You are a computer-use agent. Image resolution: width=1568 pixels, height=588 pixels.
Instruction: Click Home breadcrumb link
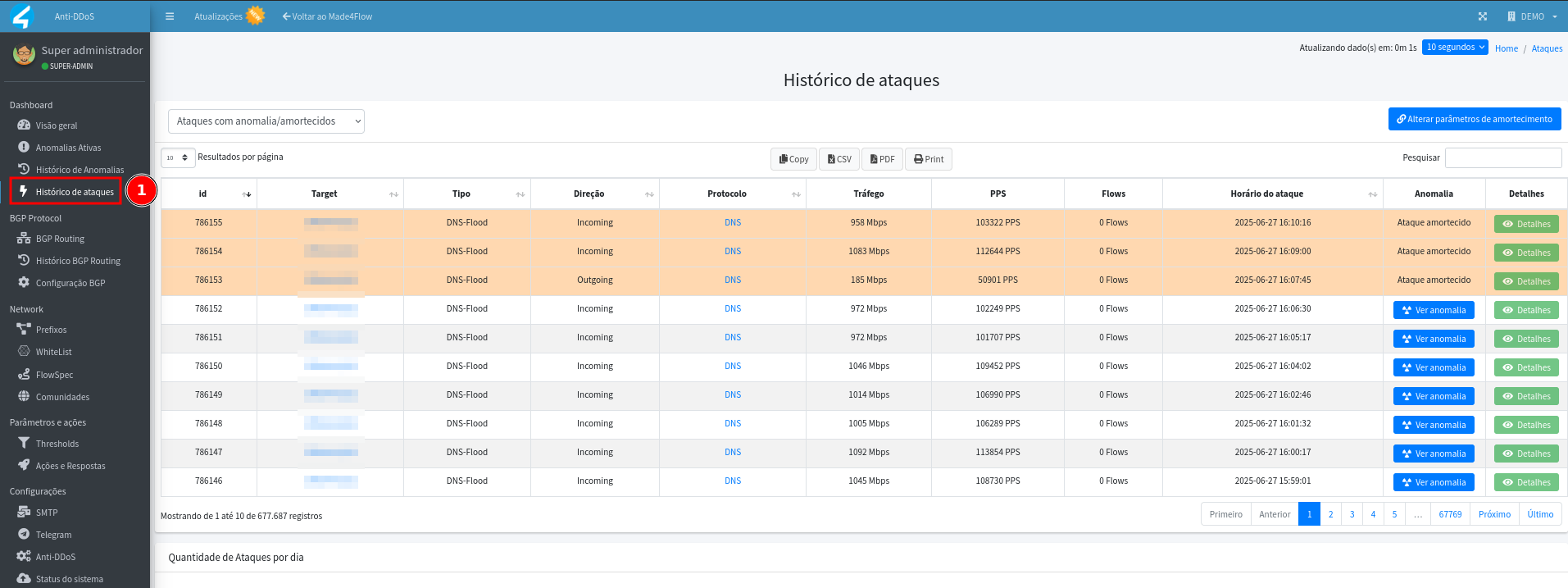(x=1507, y=48)
